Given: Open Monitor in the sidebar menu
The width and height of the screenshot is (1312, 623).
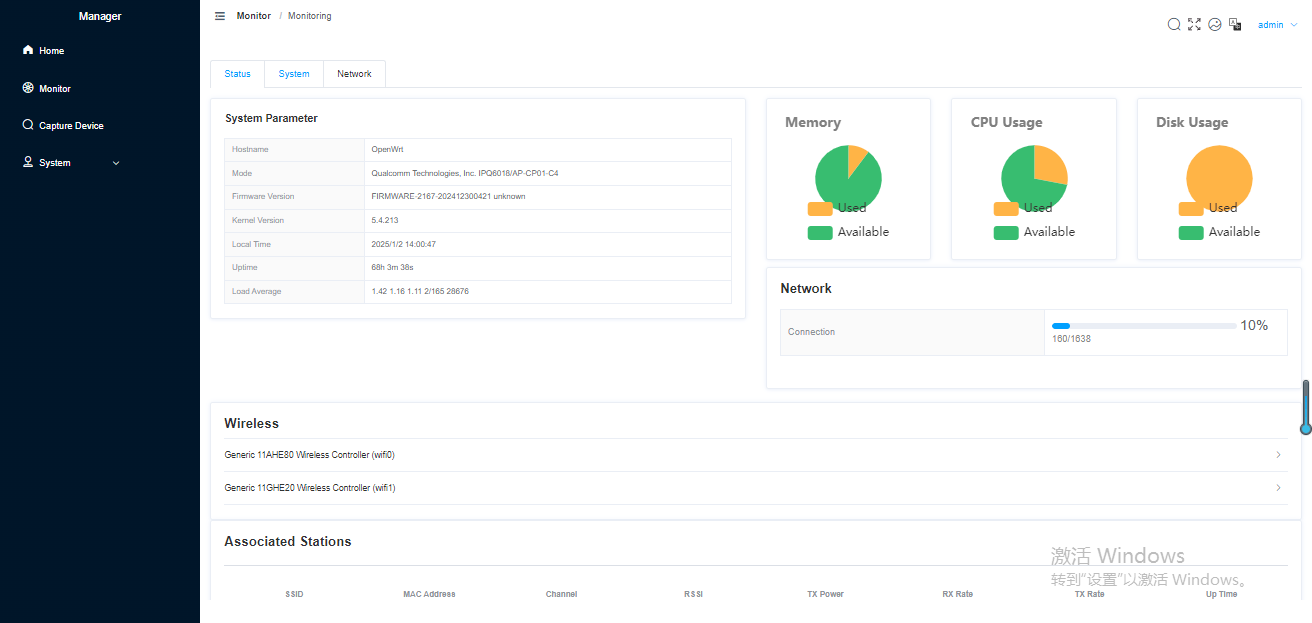Looking at the screenshot, I should point(100,88).
